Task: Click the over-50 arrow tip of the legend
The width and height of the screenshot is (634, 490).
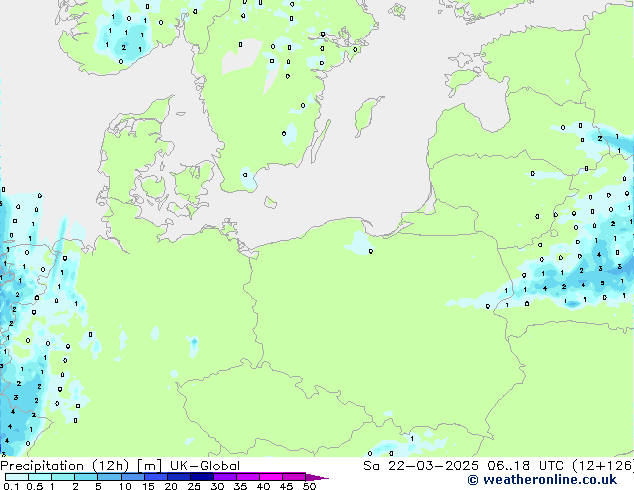Action: pyautogui.click(x=317, y=477)
